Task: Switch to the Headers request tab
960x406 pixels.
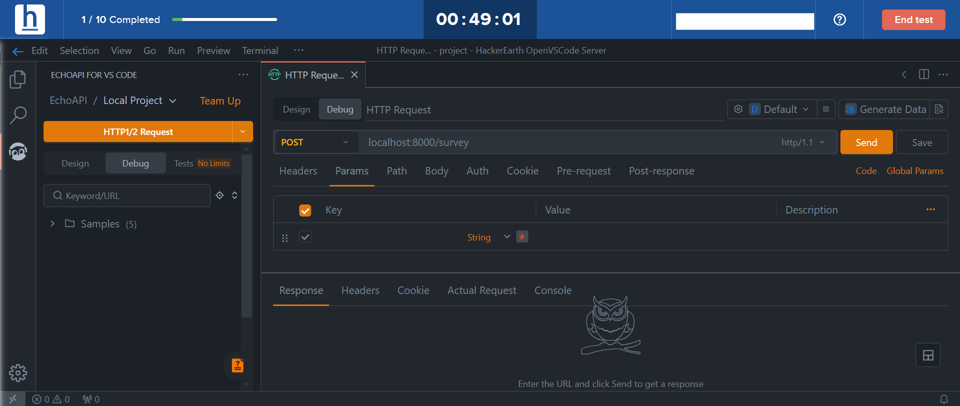Action: click(x=298, y=171)
